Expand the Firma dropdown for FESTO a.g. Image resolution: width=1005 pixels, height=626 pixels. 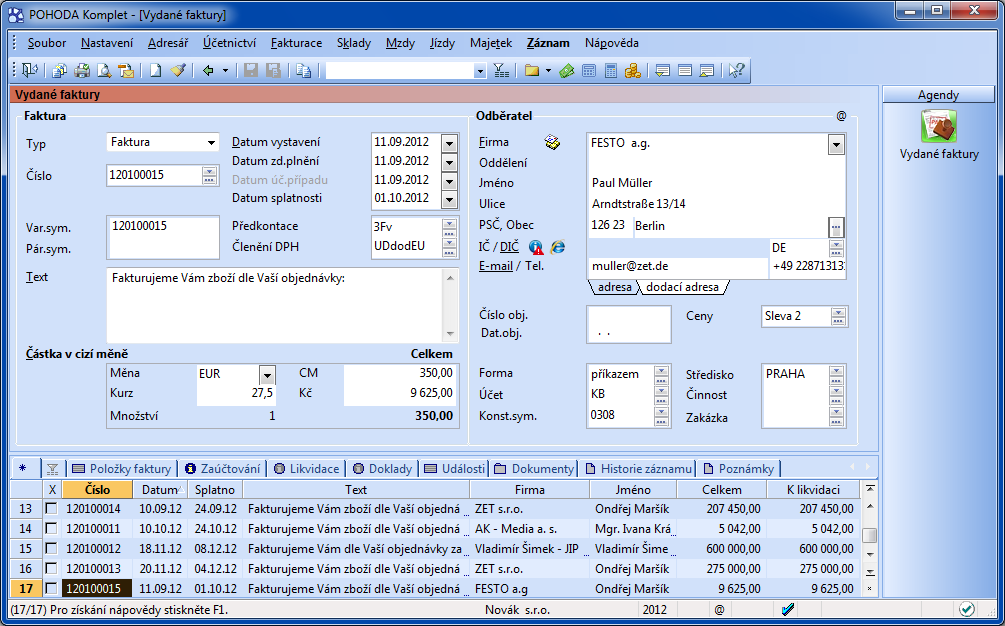pyautogui.click(x=836, y=145)
